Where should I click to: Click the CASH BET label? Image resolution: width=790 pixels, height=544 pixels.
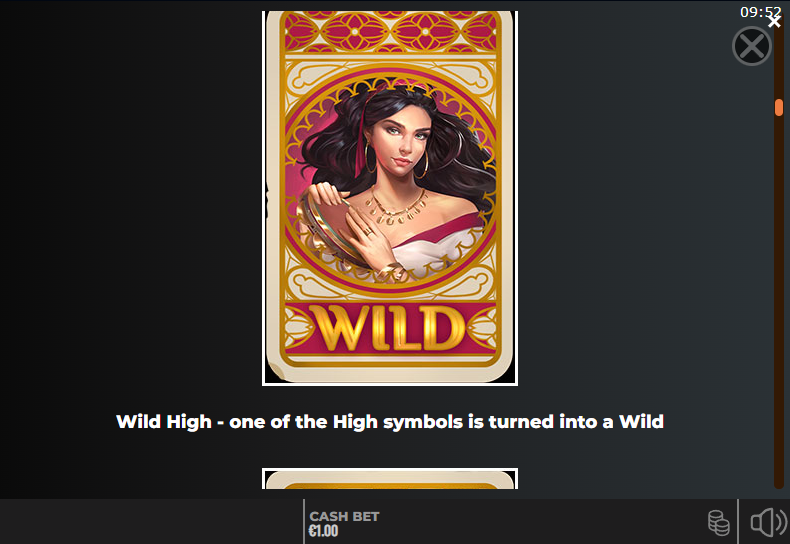[x=344, y=516]
